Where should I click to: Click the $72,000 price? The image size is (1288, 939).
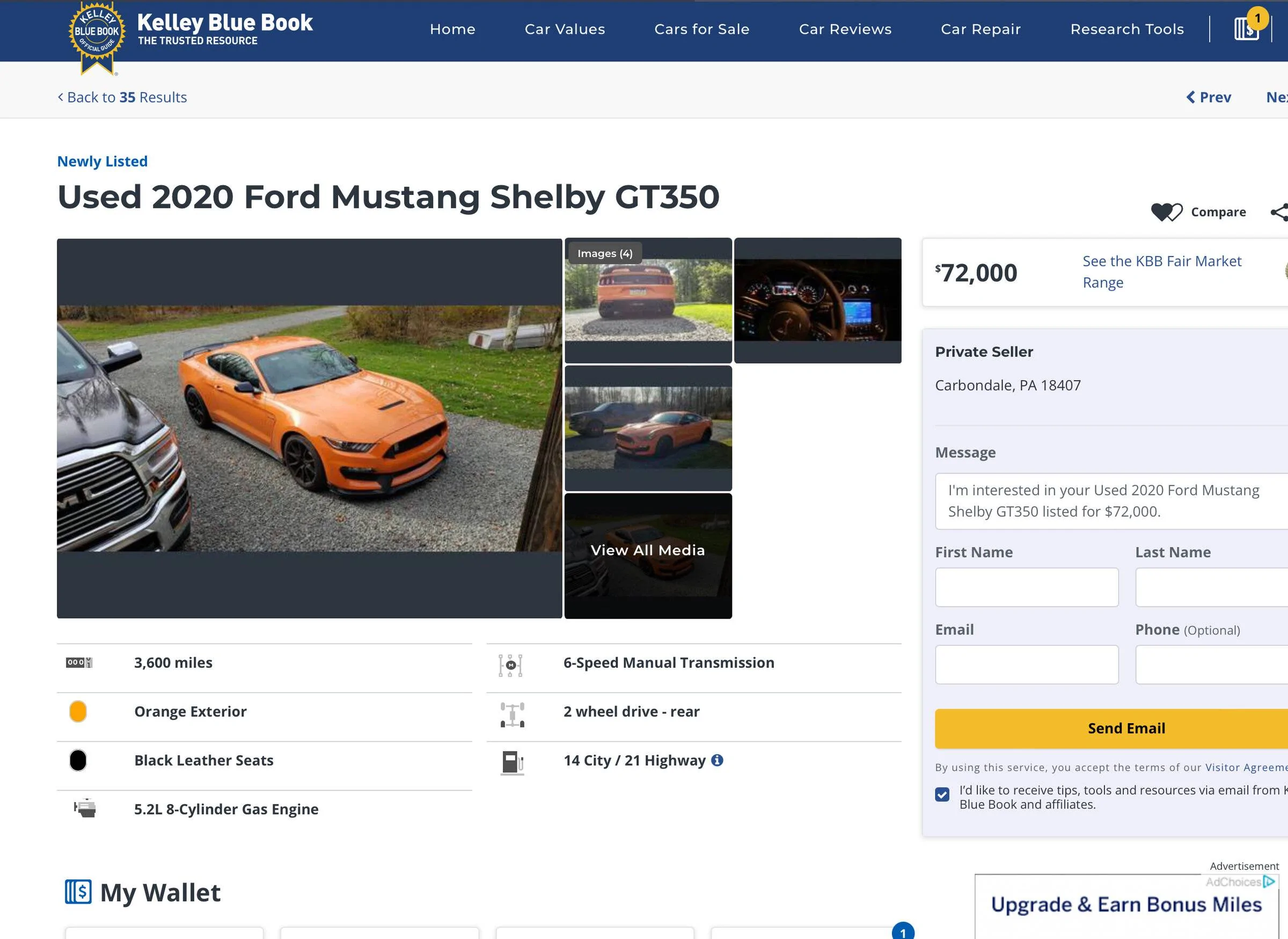click(976, 273)
